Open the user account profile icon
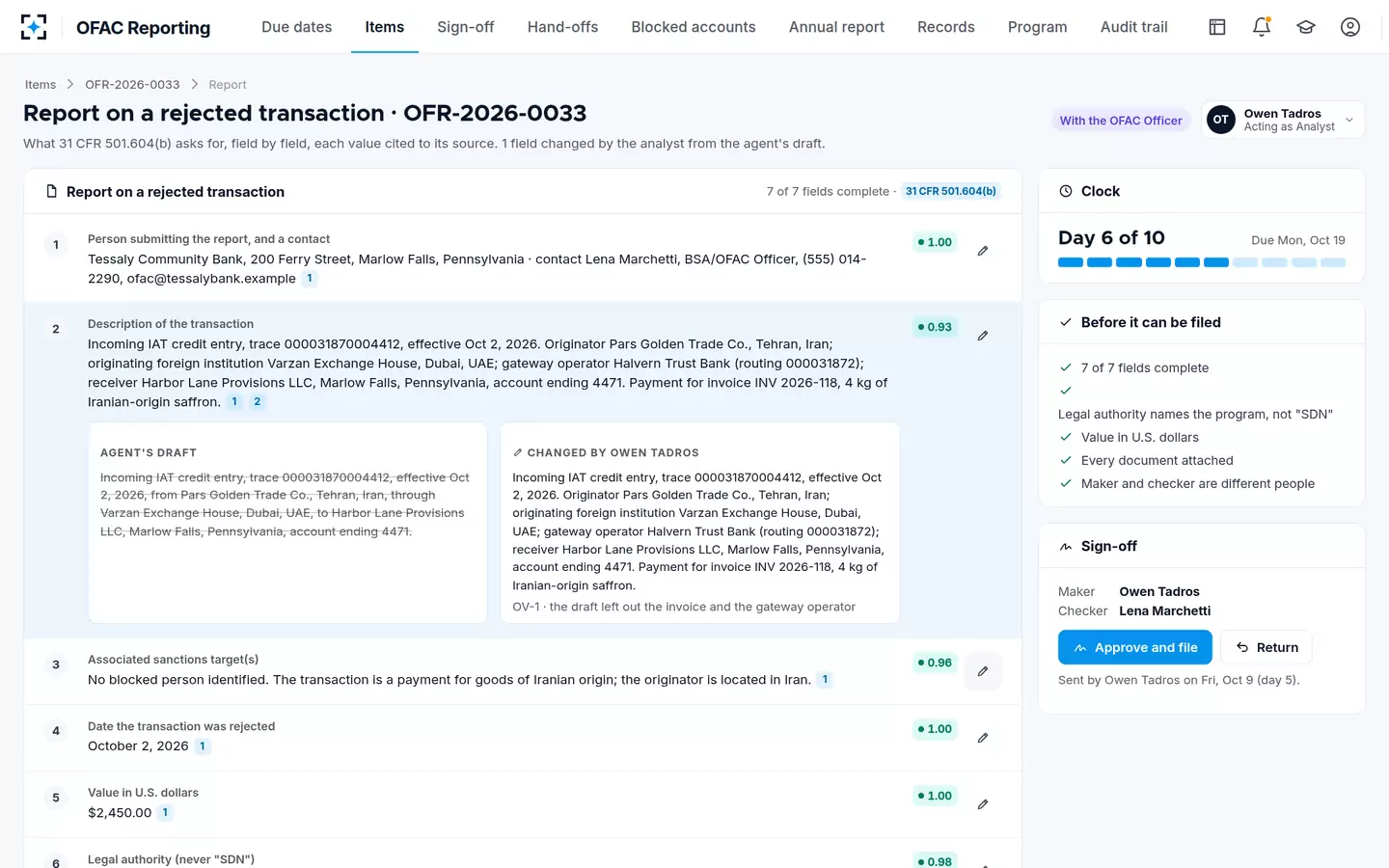Viewport: 1389px width, 868px height. [1350, 27]
